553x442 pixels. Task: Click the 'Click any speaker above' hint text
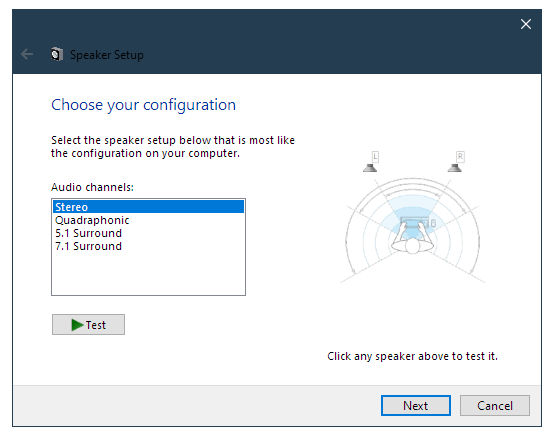point(412,356)
